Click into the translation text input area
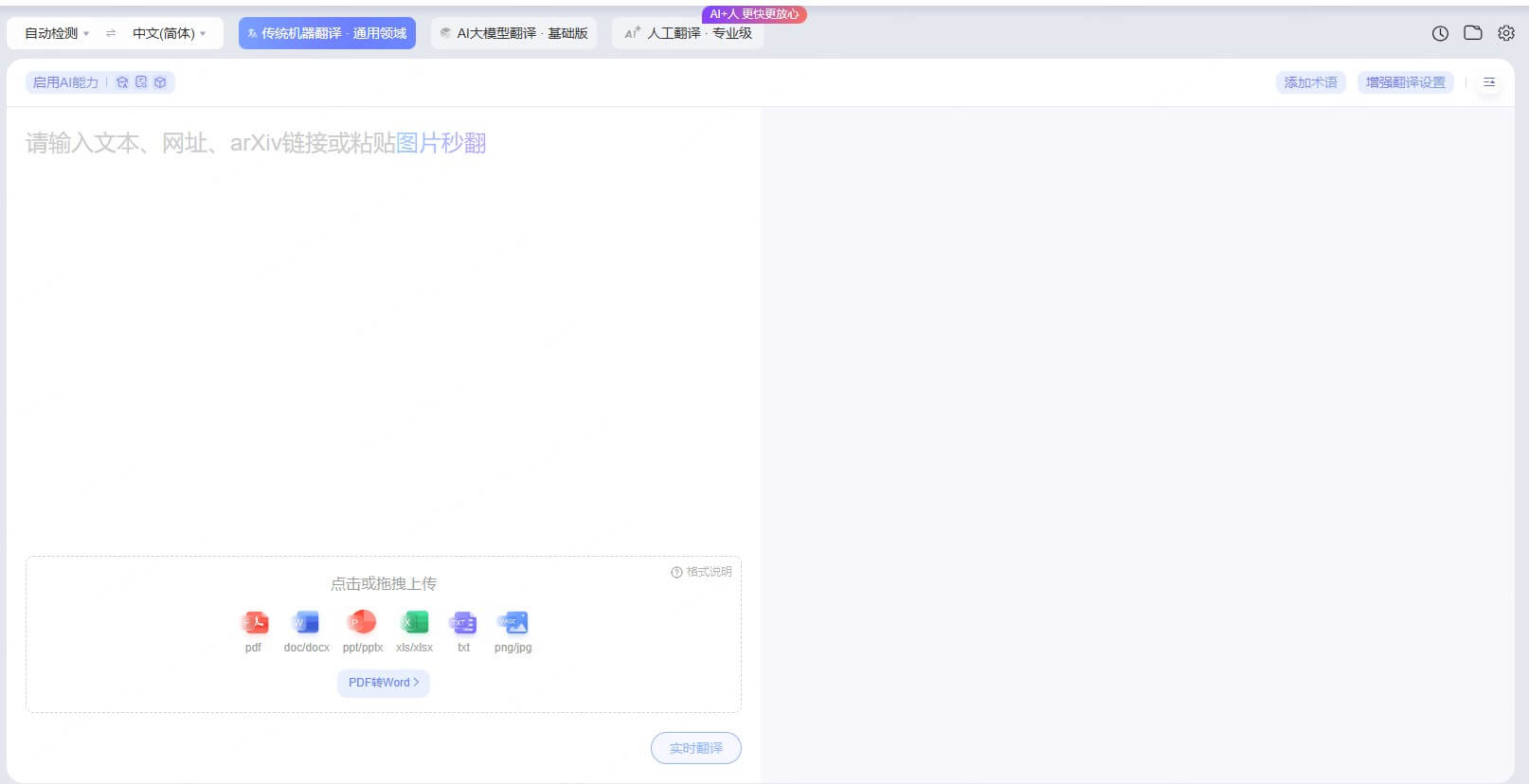1529x784 pixels. tap(384, 331)
